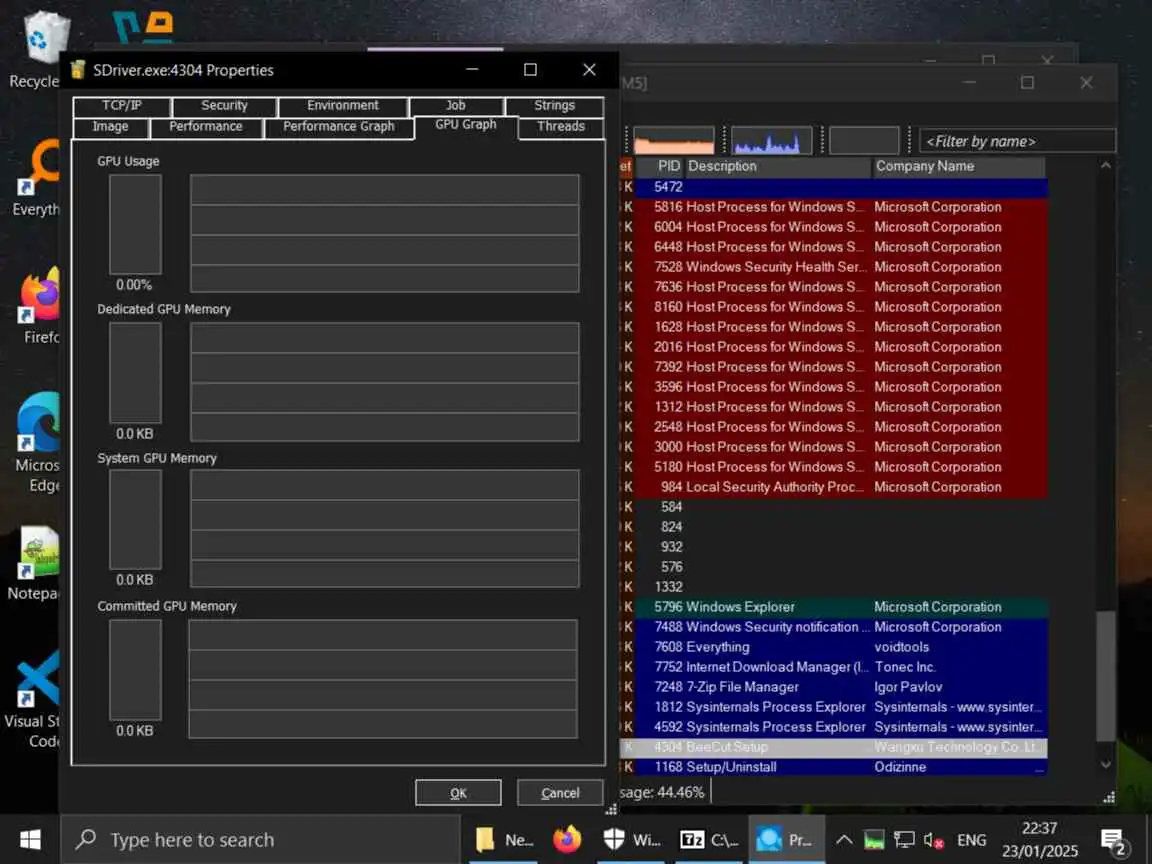Viewport: 1152px width, 864px height.
Task: Sort by Company Name column header
Action: click(x=959, y=166)
